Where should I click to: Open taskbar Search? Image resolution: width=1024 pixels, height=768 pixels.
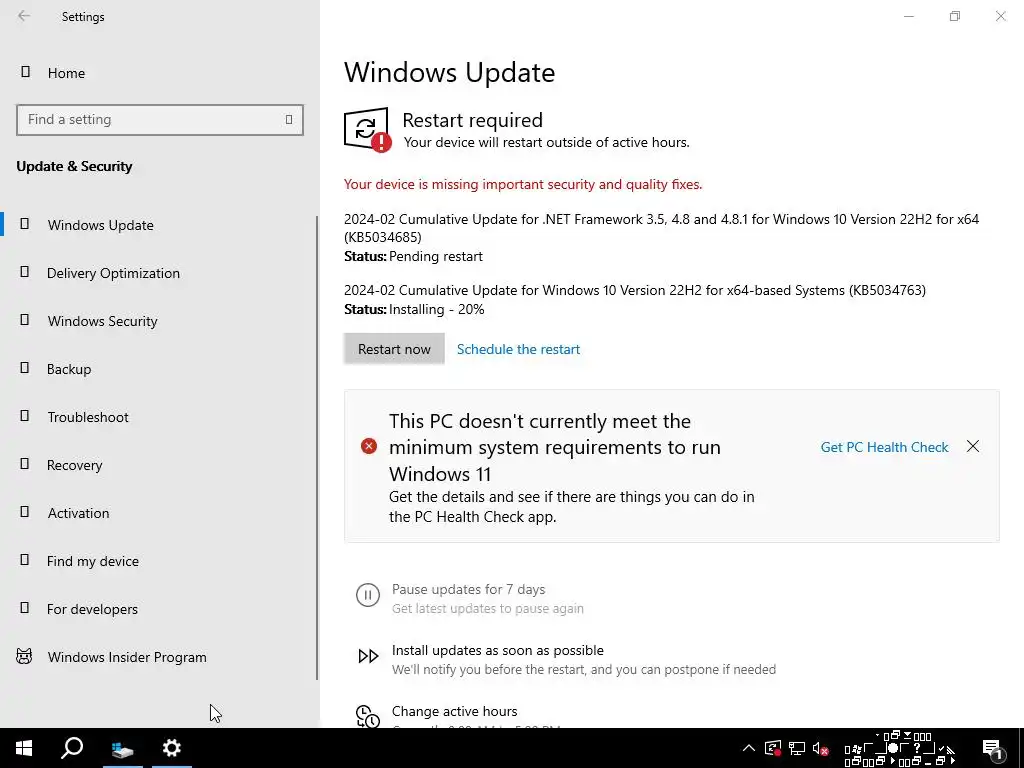(72, 748)
